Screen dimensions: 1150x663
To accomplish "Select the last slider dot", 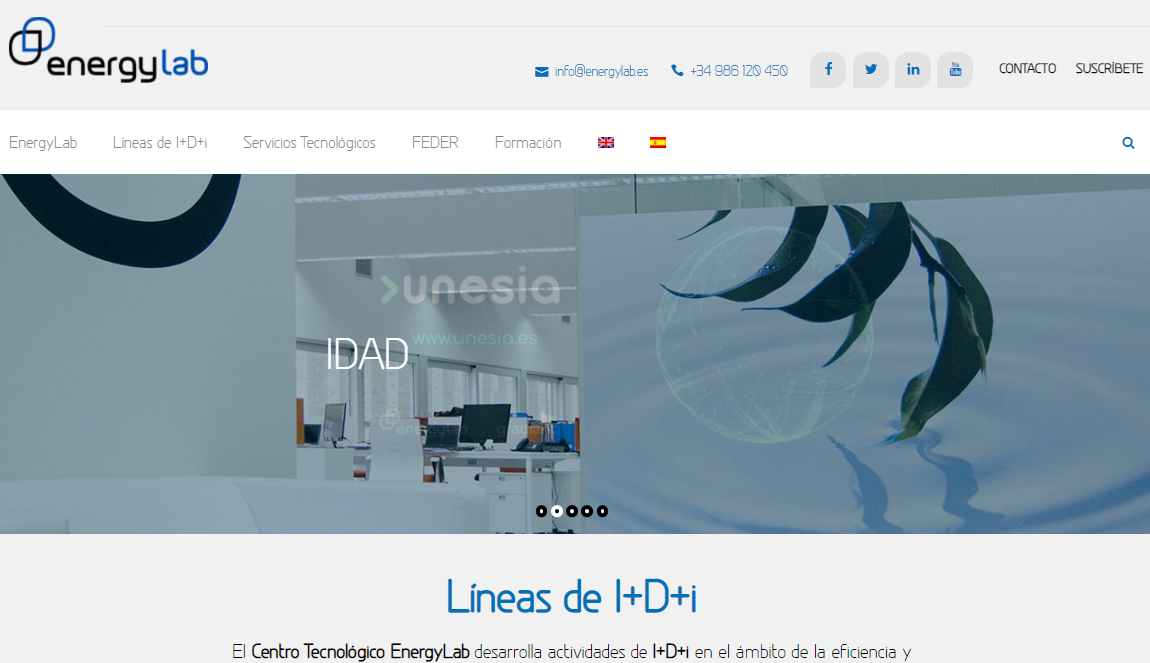I will [602, 511].
